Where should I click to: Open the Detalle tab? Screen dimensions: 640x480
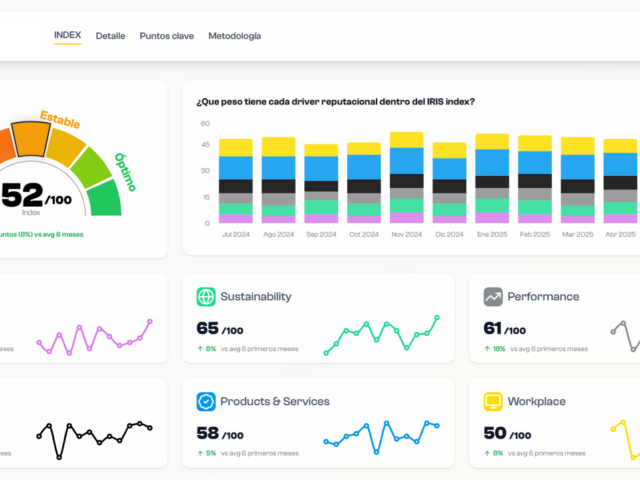pyautogui.click(x=110, y=36)
